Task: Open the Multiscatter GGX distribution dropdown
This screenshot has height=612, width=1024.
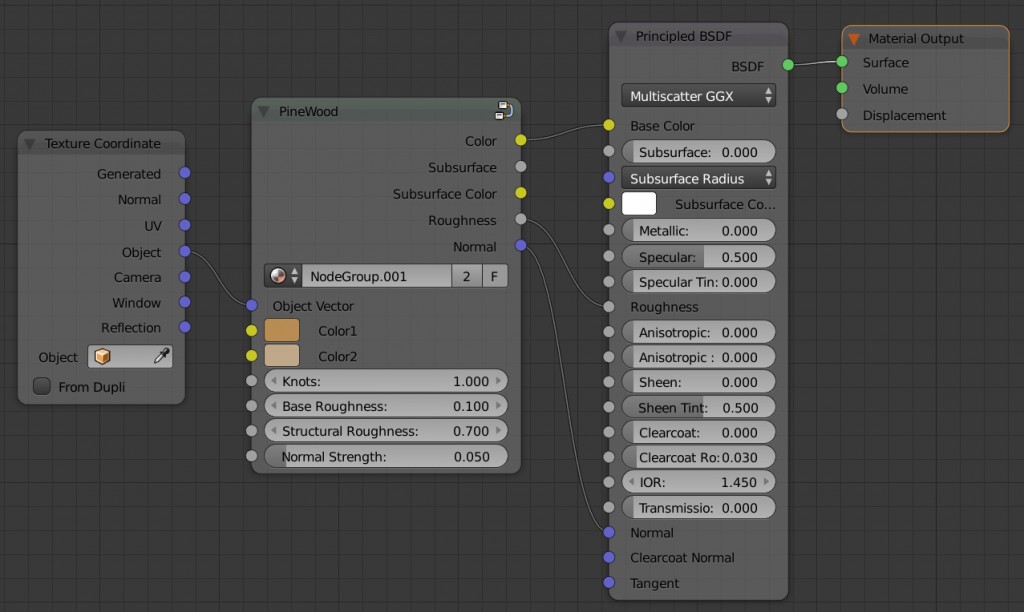Action: coord(697,95)
